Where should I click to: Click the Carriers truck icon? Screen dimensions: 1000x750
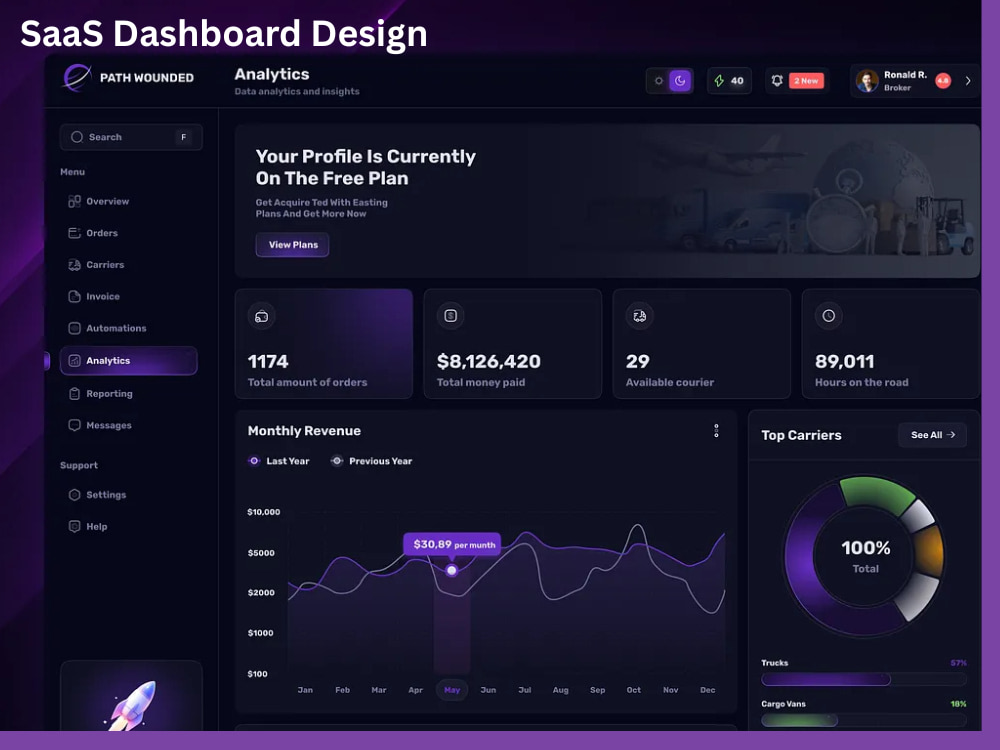pos(74,265)
